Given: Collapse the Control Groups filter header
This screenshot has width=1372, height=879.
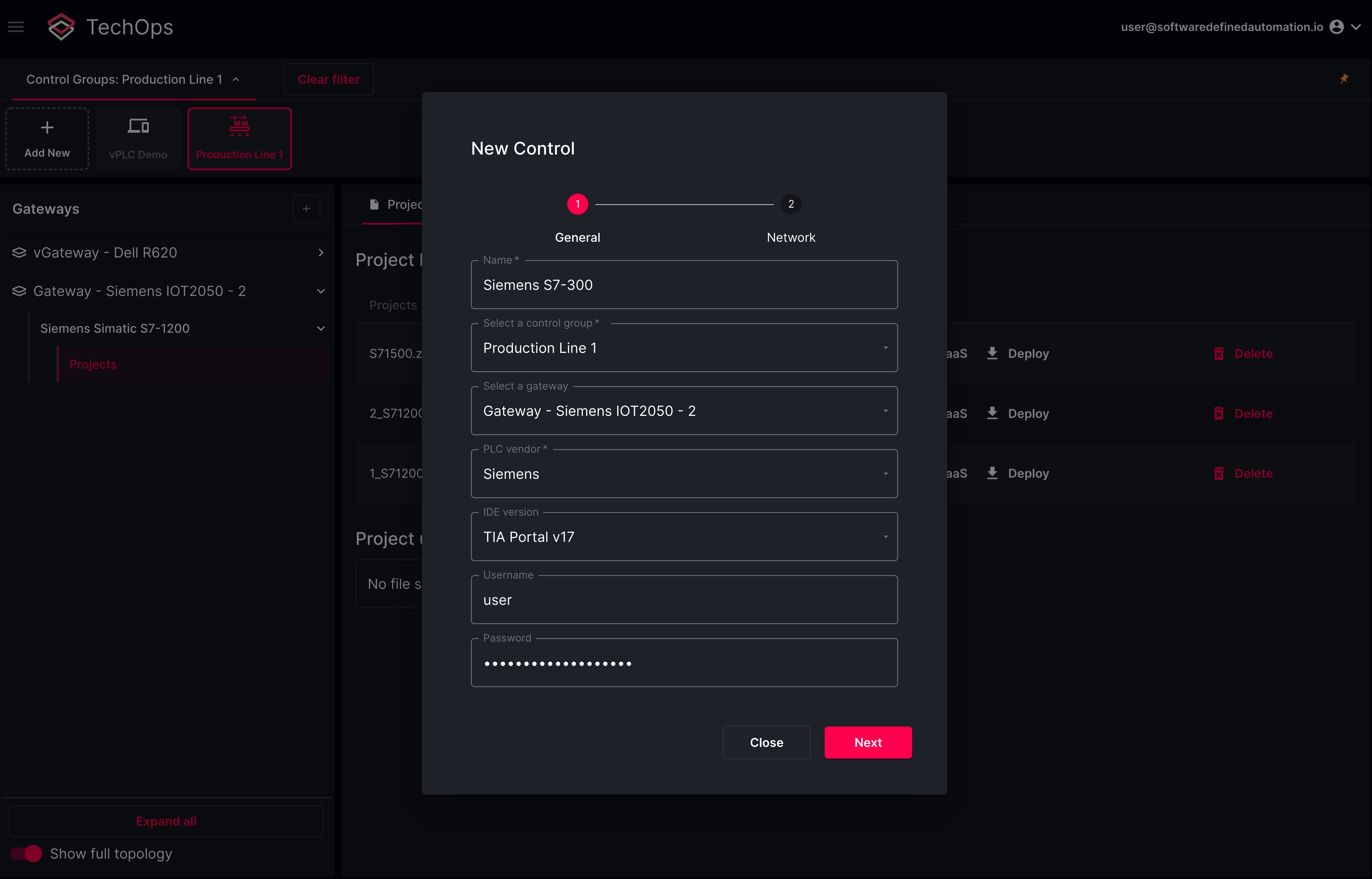Looking at the screenshot, I should pos(132,79).
